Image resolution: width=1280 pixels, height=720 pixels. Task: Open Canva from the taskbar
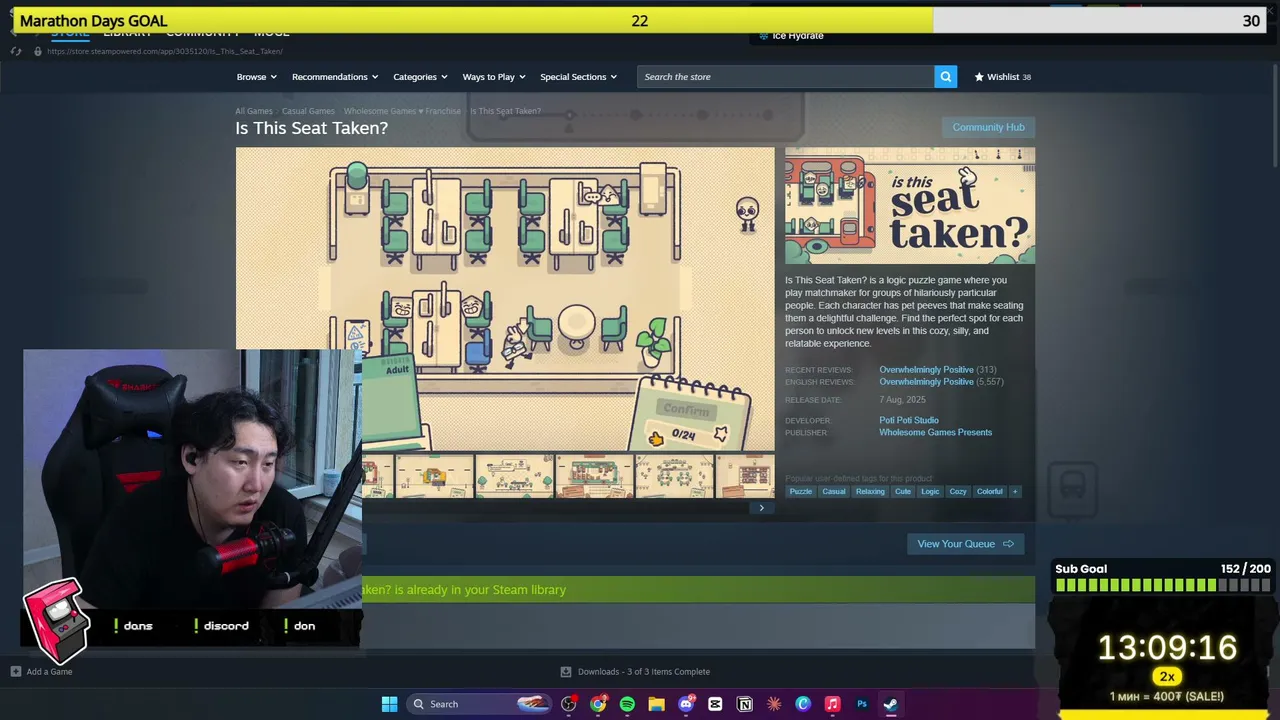803,704
